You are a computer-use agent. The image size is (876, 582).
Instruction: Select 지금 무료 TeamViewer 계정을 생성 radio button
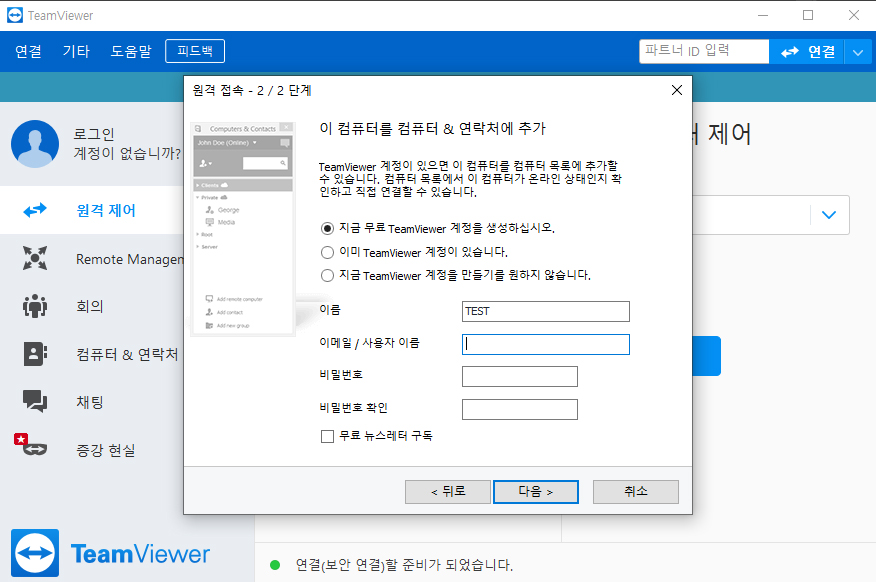(x=327, y=228)
